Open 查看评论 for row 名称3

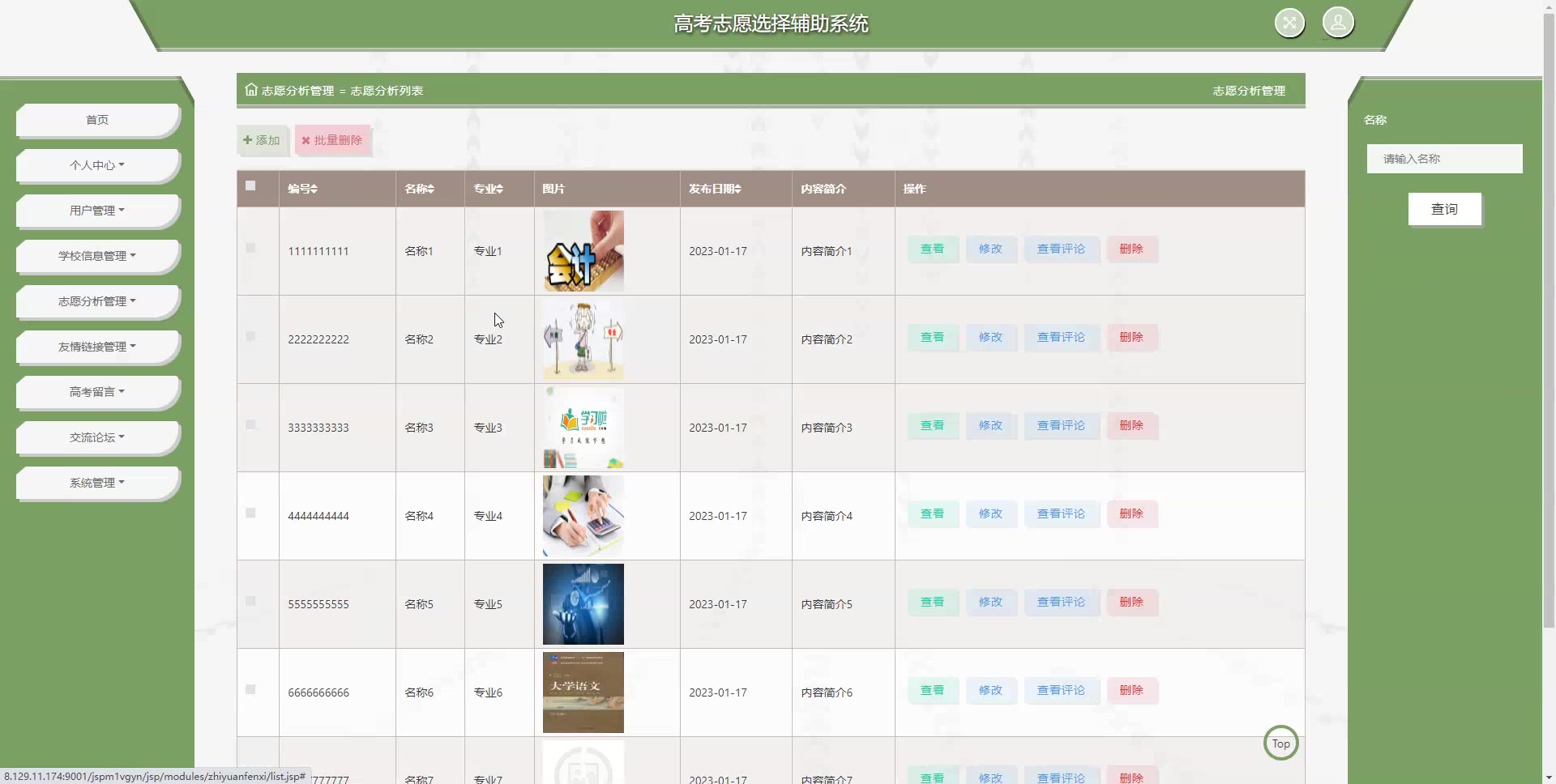[1061, 425]
